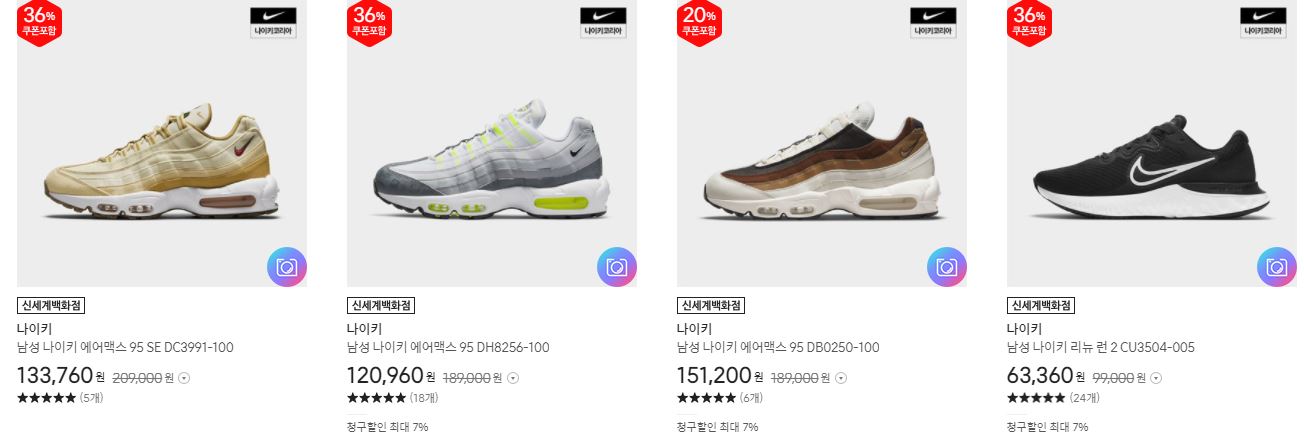Click the Nike Korea logo on the Renew Run 2
1304x445 pixels.
(x=1263, y=23)
